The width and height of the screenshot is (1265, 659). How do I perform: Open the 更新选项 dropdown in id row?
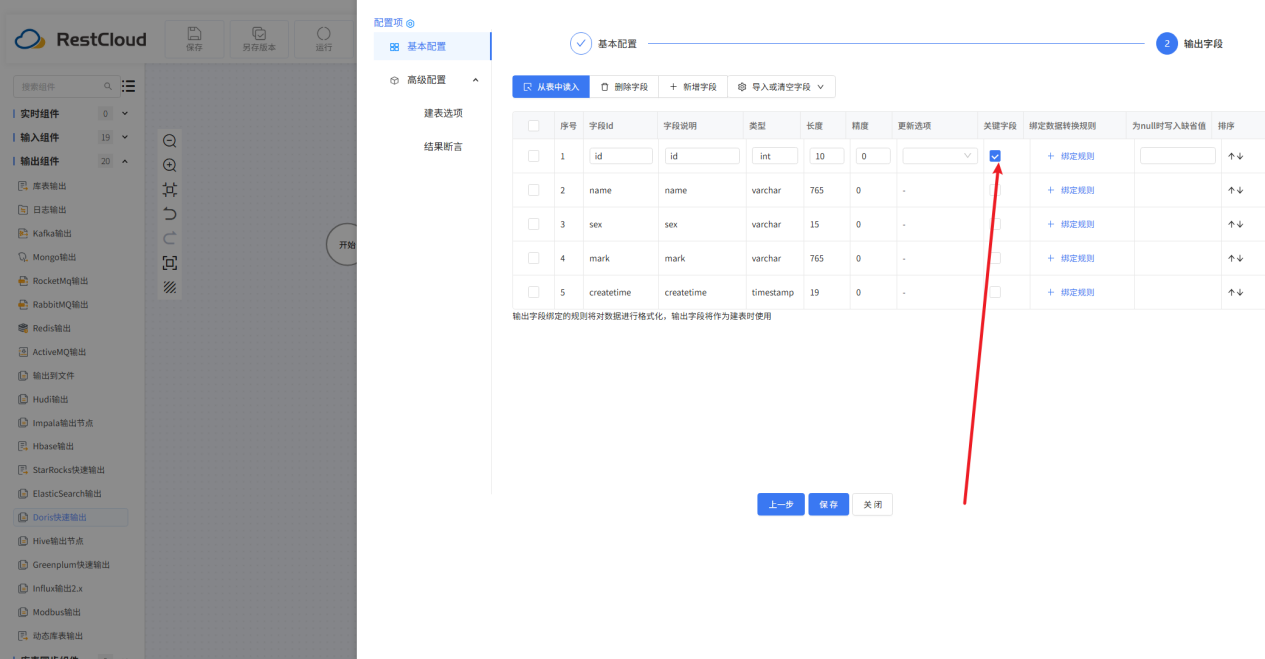coord(940,156)
